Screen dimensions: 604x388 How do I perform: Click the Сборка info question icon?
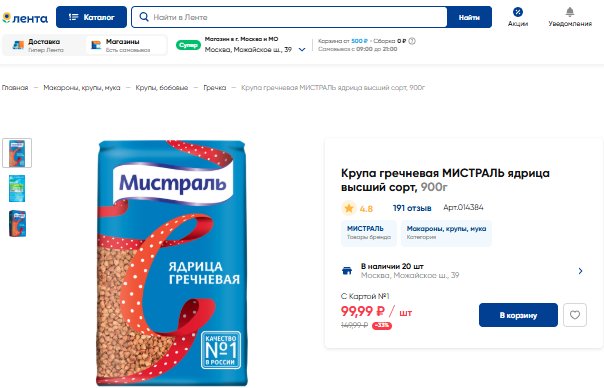click(x=412, y=41)
